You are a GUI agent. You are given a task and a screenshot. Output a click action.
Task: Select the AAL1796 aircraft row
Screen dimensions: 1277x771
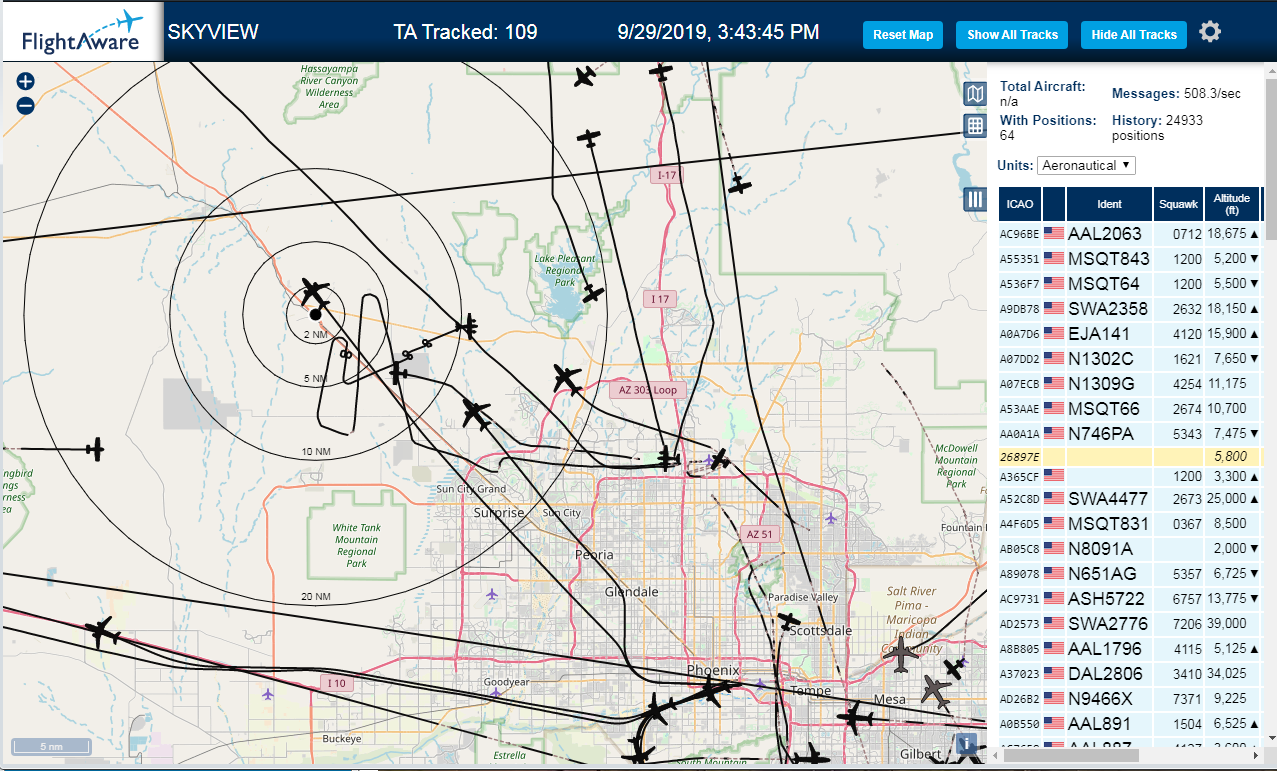pos(1130,649)
